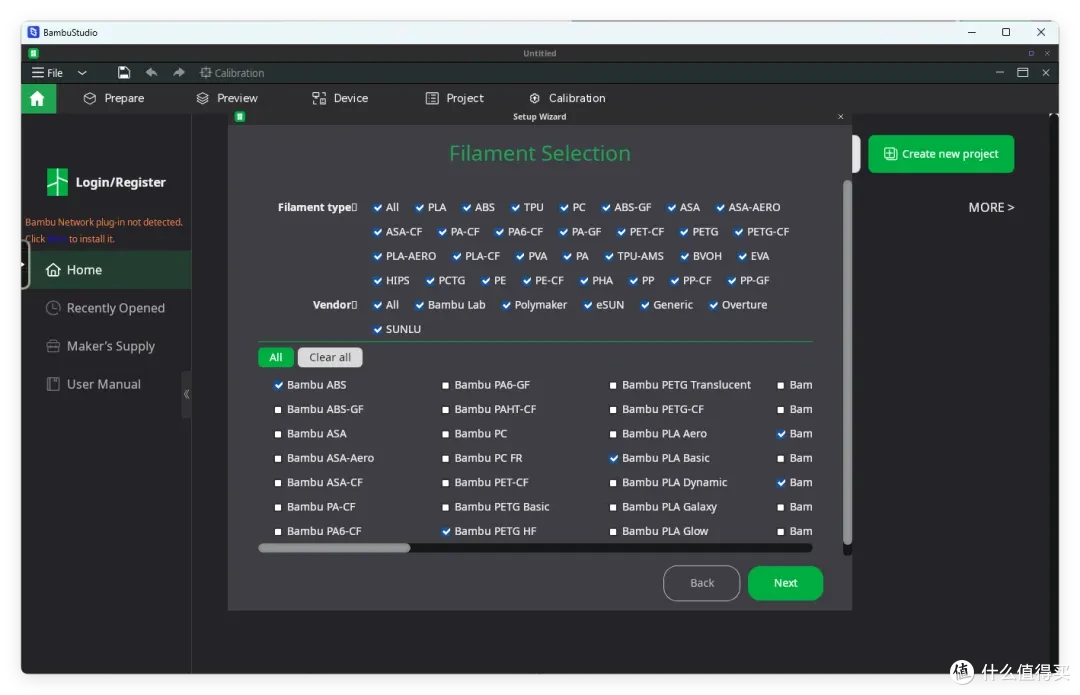
Task: Uncheck the eSUN vendor
Action: (x=588, y=305)
